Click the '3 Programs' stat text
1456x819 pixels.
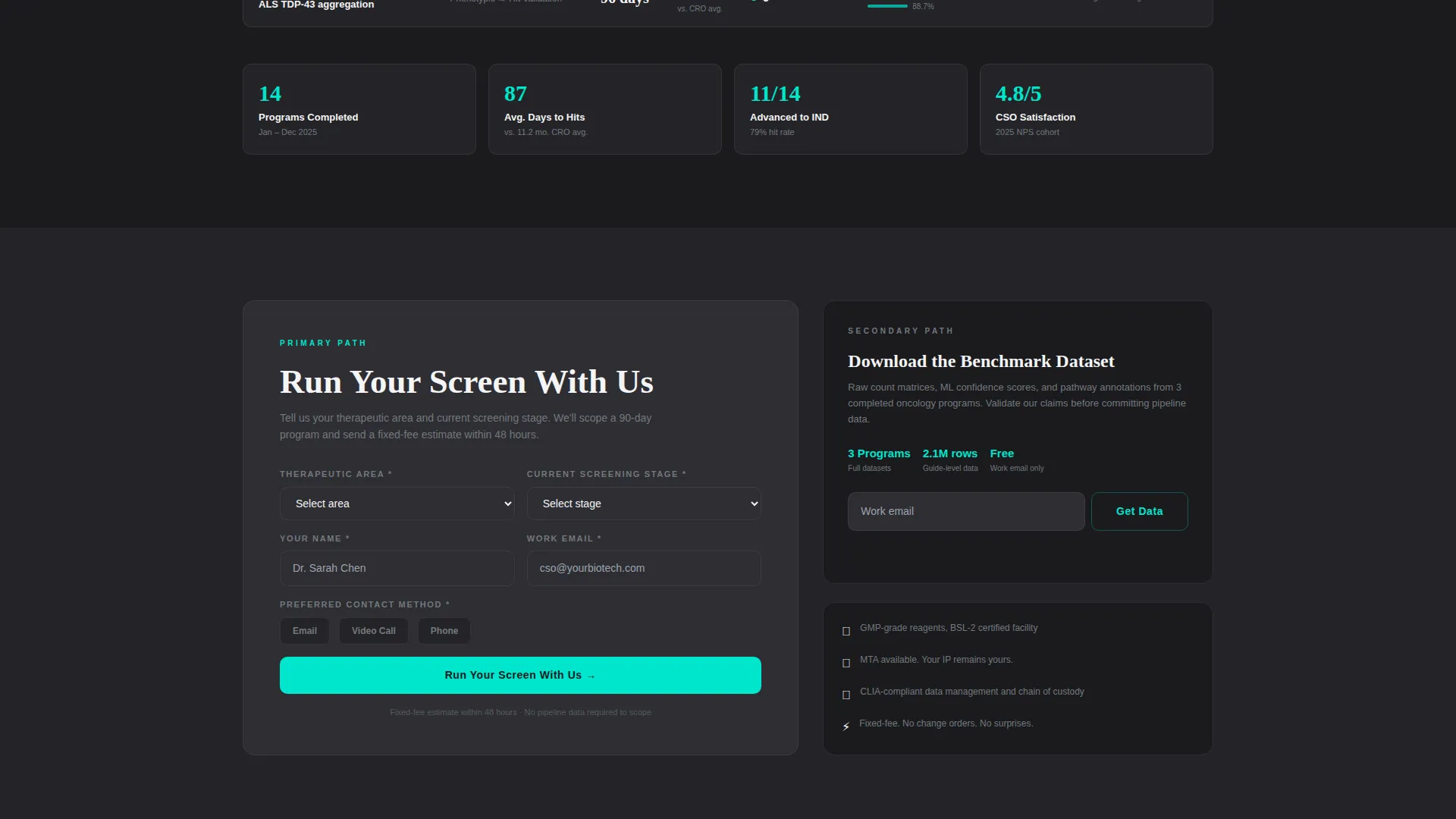coord(879,453)
